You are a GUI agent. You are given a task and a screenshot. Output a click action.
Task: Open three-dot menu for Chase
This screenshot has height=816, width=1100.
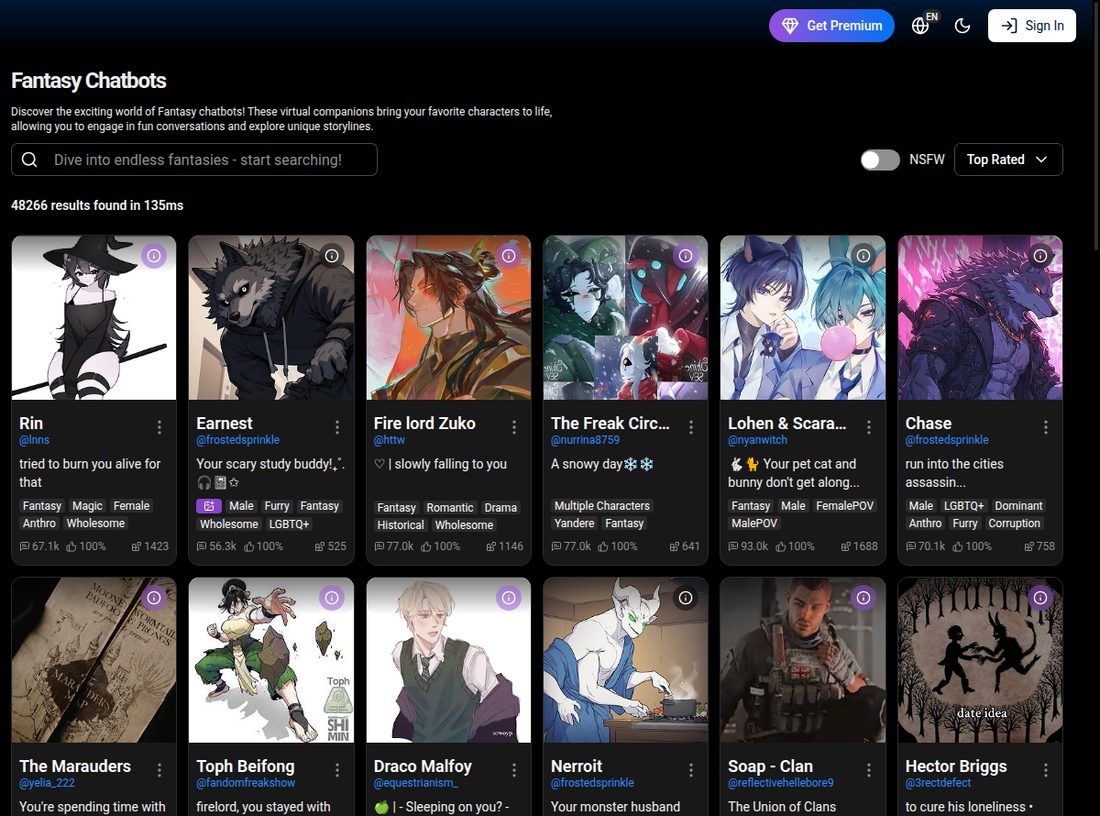pos(1045,427)
